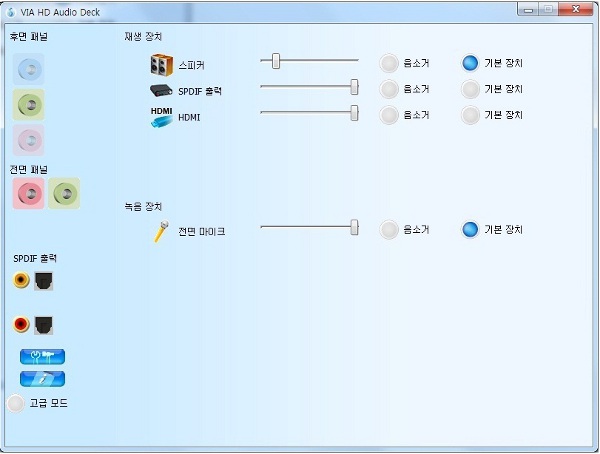Click the HDMI volume slider handle
This screenshot has width=600, height=454.
click(x=354, y=113)
